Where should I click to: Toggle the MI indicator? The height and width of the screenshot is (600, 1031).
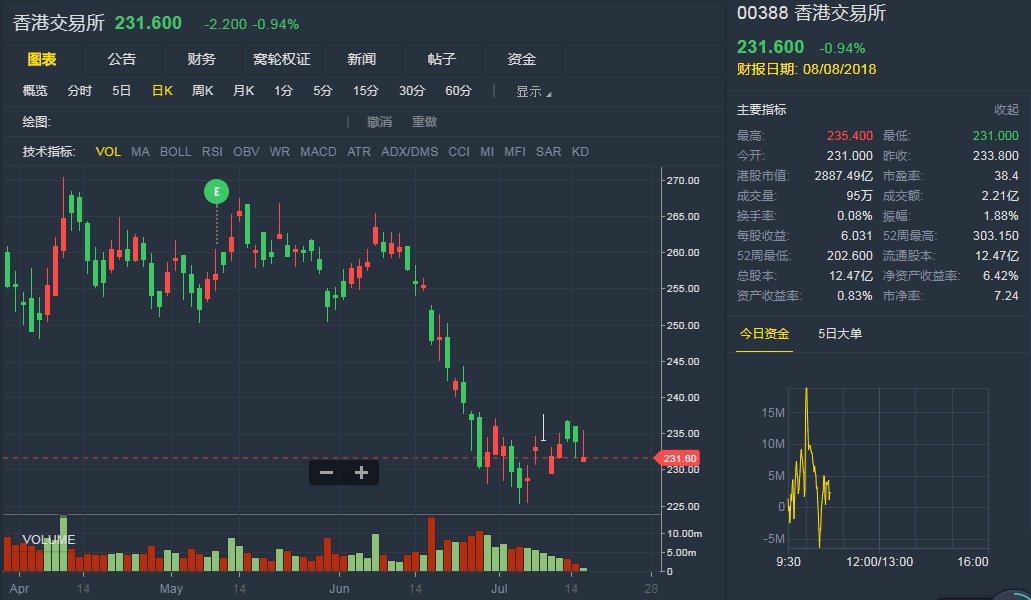point(487,152)
